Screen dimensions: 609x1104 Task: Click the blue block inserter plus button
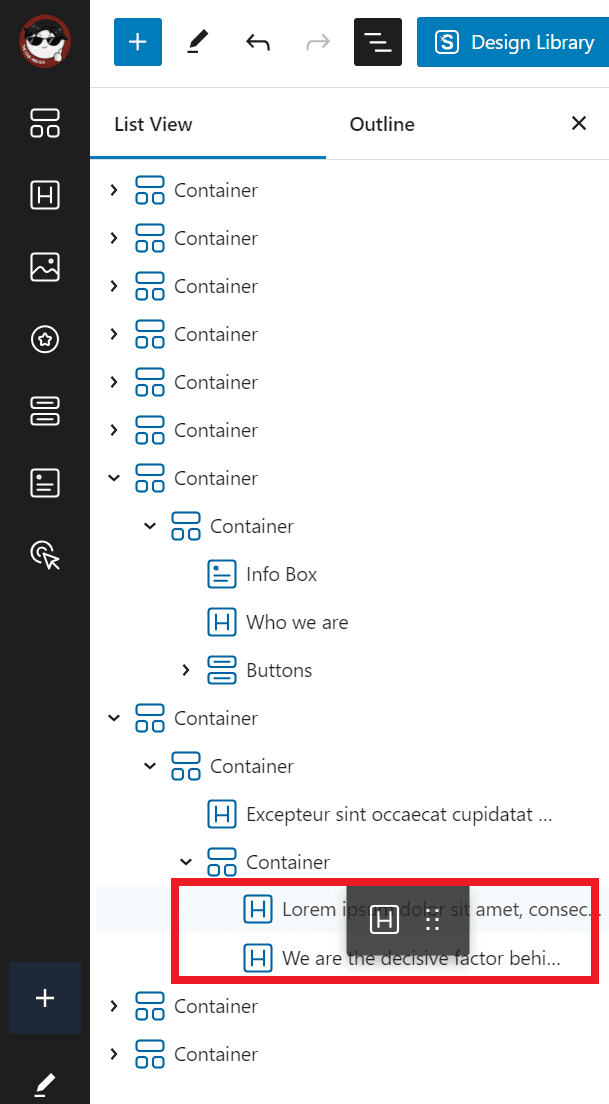click(138, 42)
